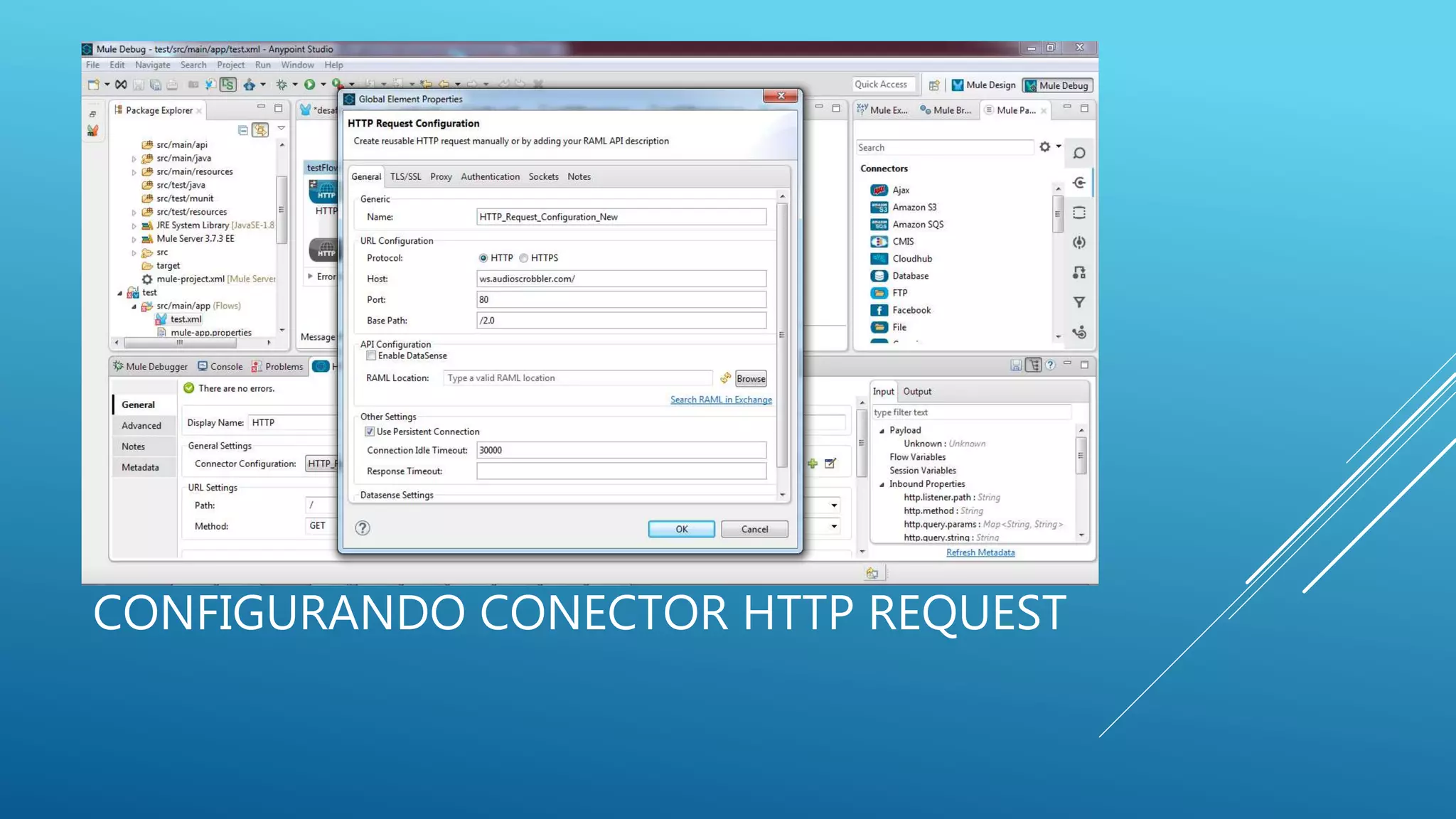Click the green plus add configuration icon
1456x819 pixels.
[813, 464]
